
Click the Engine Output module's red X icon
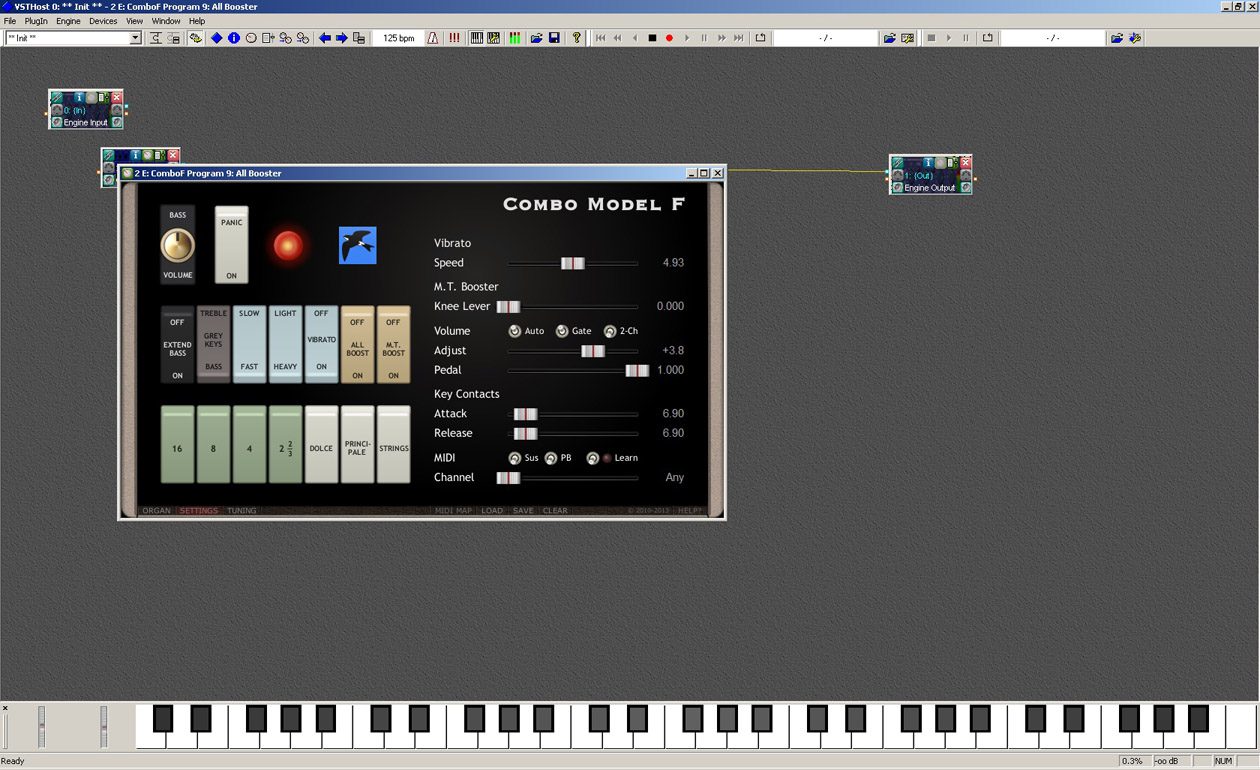click(965, 163)
